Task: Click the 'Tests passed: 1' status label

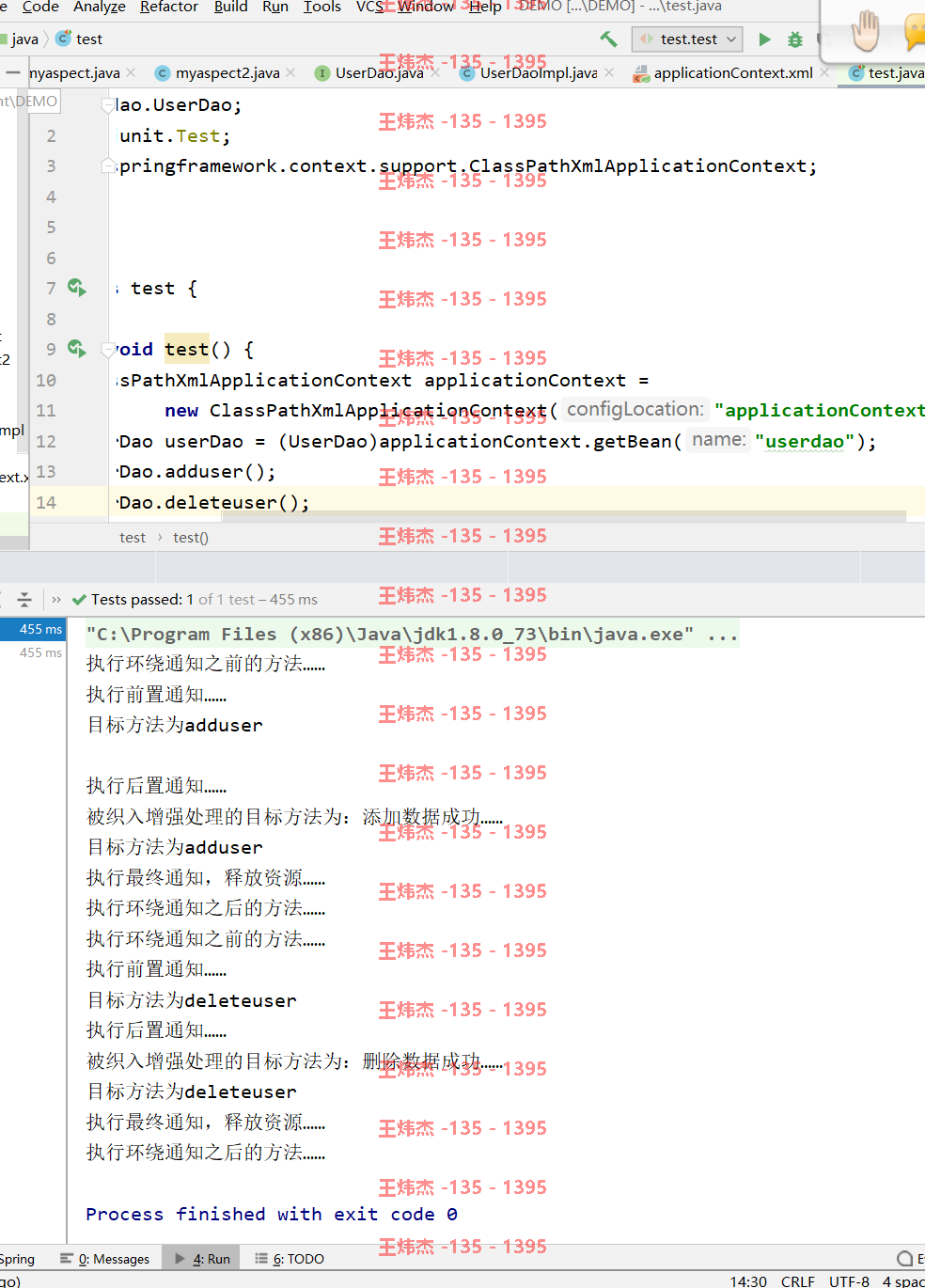Action: 142,599
